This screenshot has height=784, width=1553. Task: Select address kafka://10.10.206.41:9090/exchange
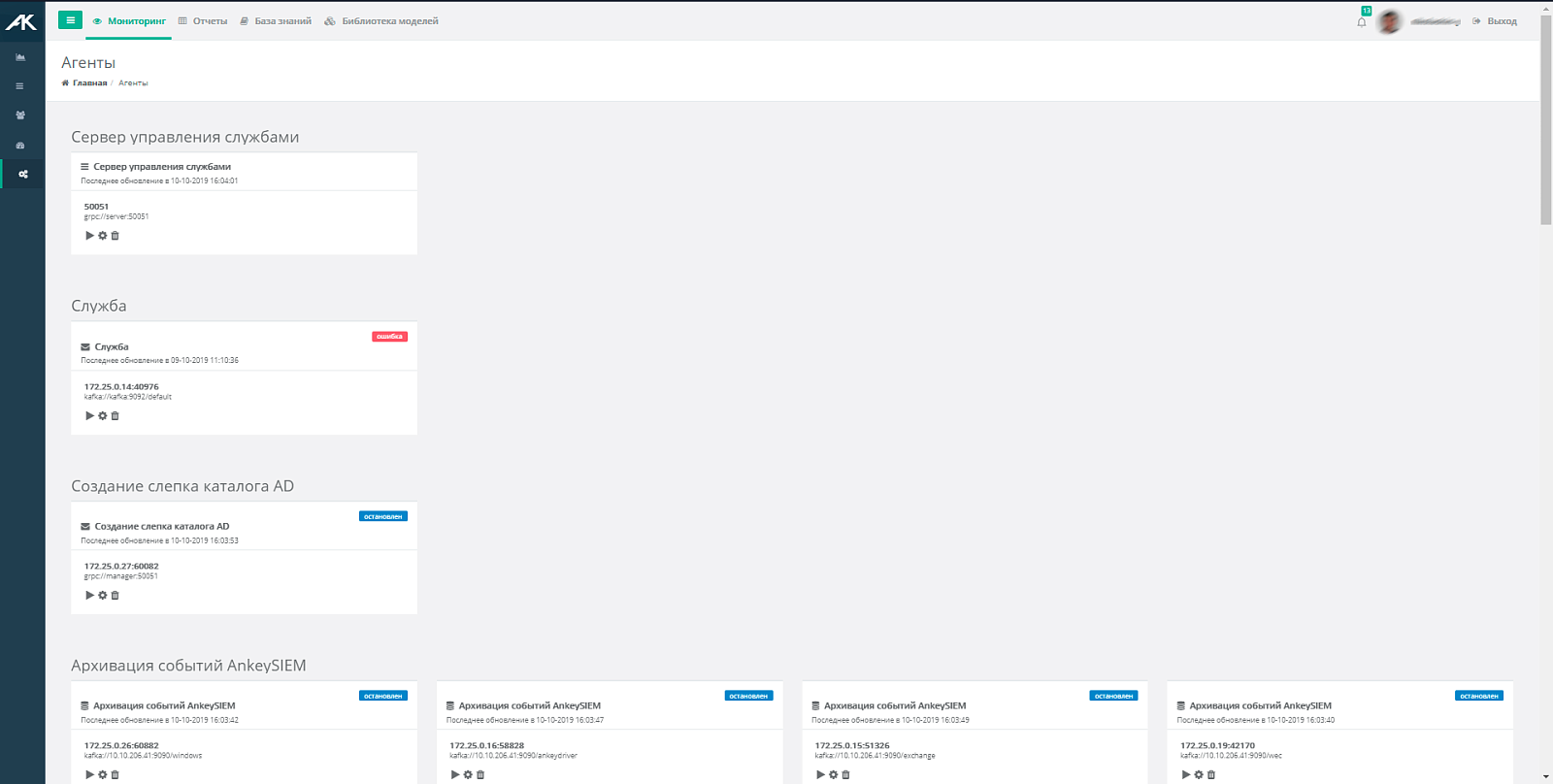[x=876, y=756]
